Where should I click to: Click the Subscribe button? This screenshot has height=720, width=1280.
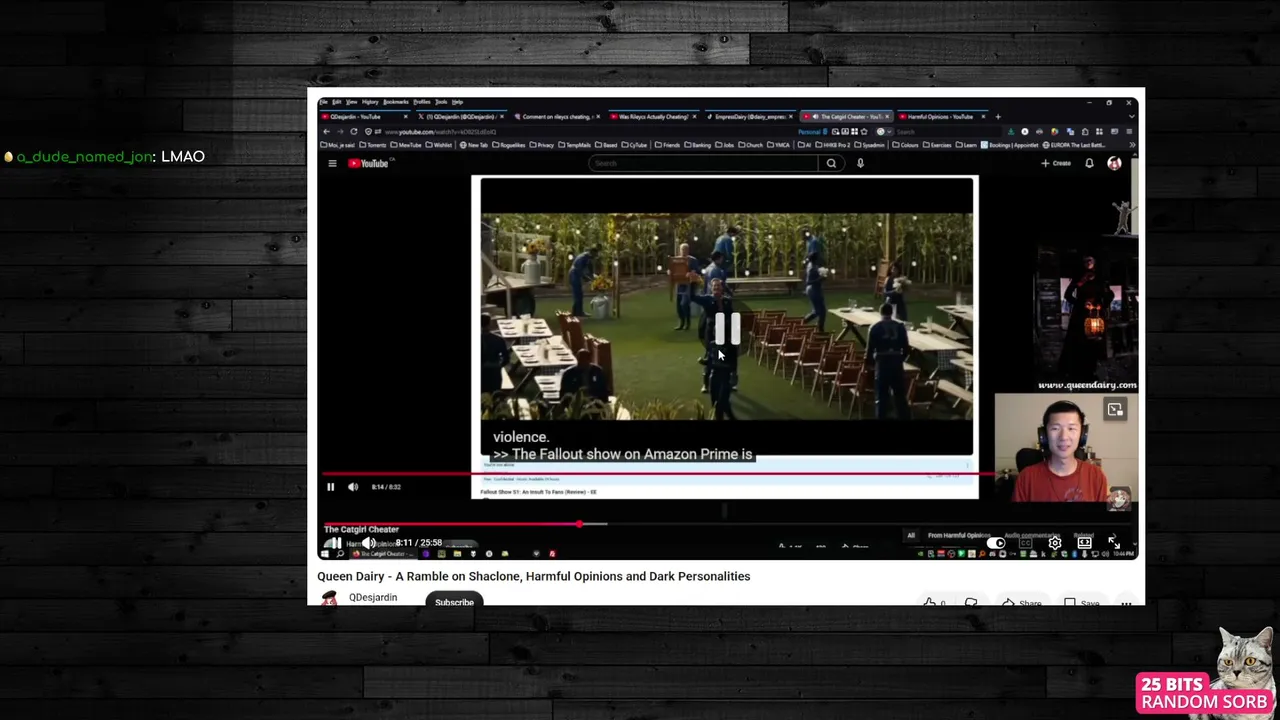coord(454,602)
